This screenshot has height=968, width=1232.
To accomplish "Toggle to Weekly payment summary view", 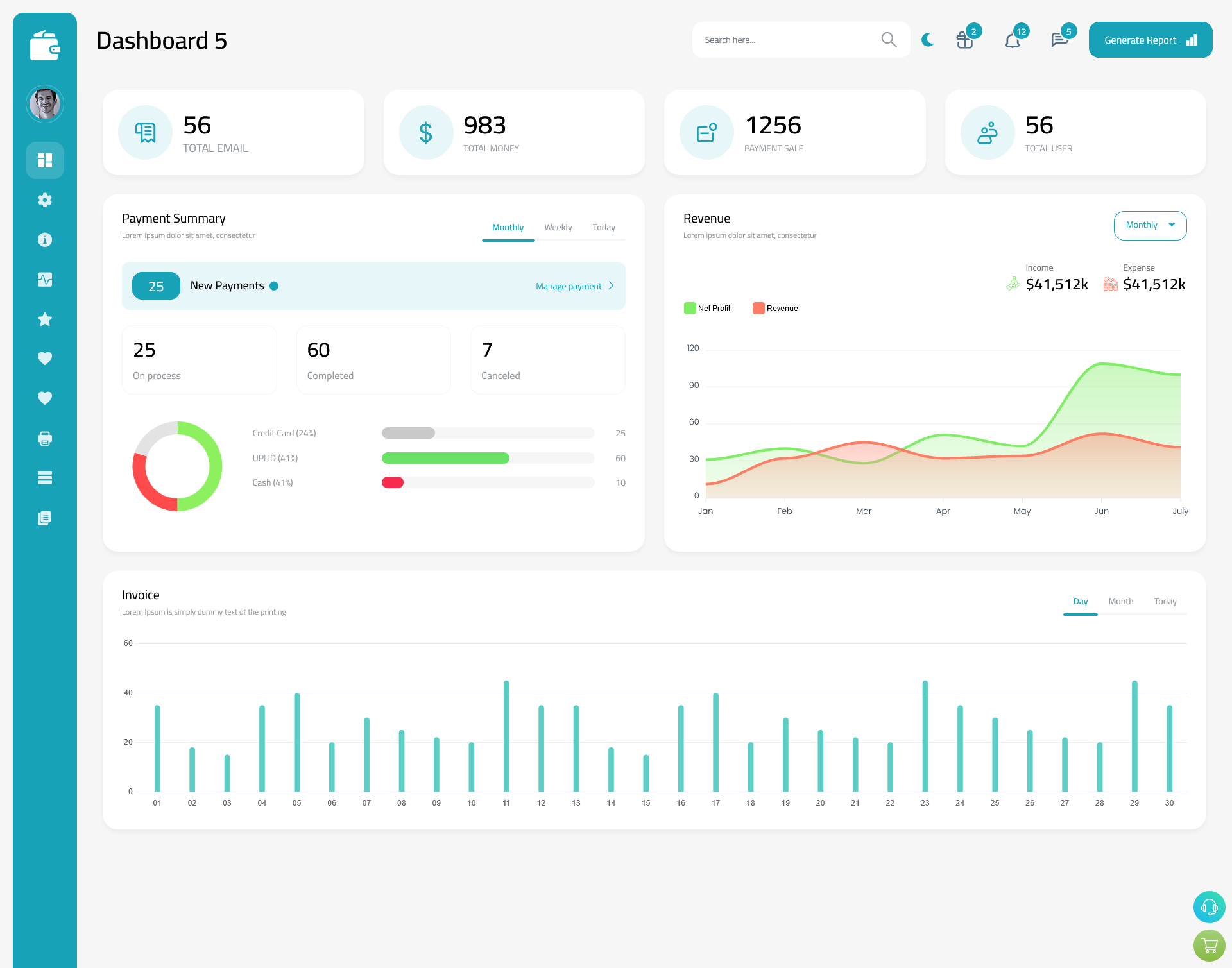I will [x=558, y=227].
